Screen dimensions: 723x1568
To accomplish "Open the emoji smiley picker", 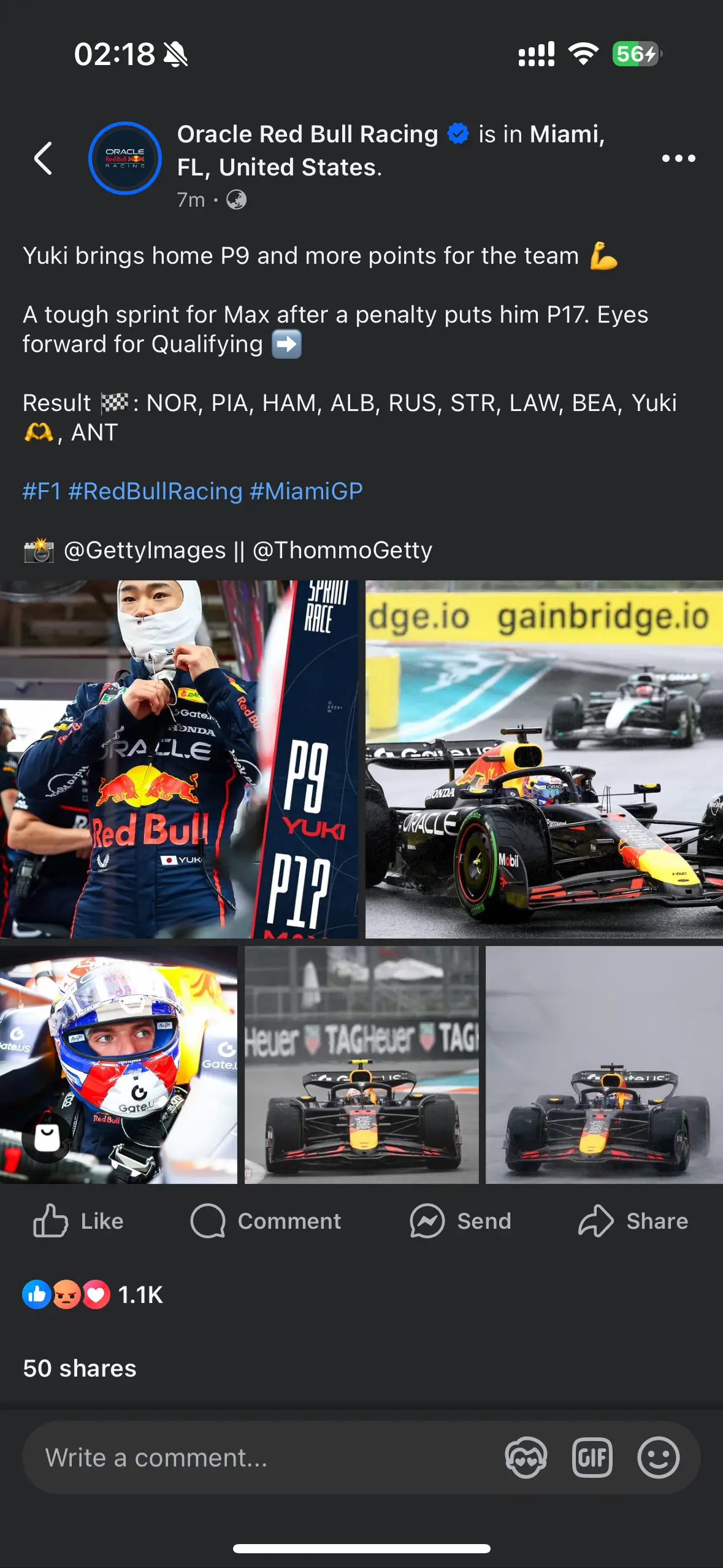I will (659, 1457).
